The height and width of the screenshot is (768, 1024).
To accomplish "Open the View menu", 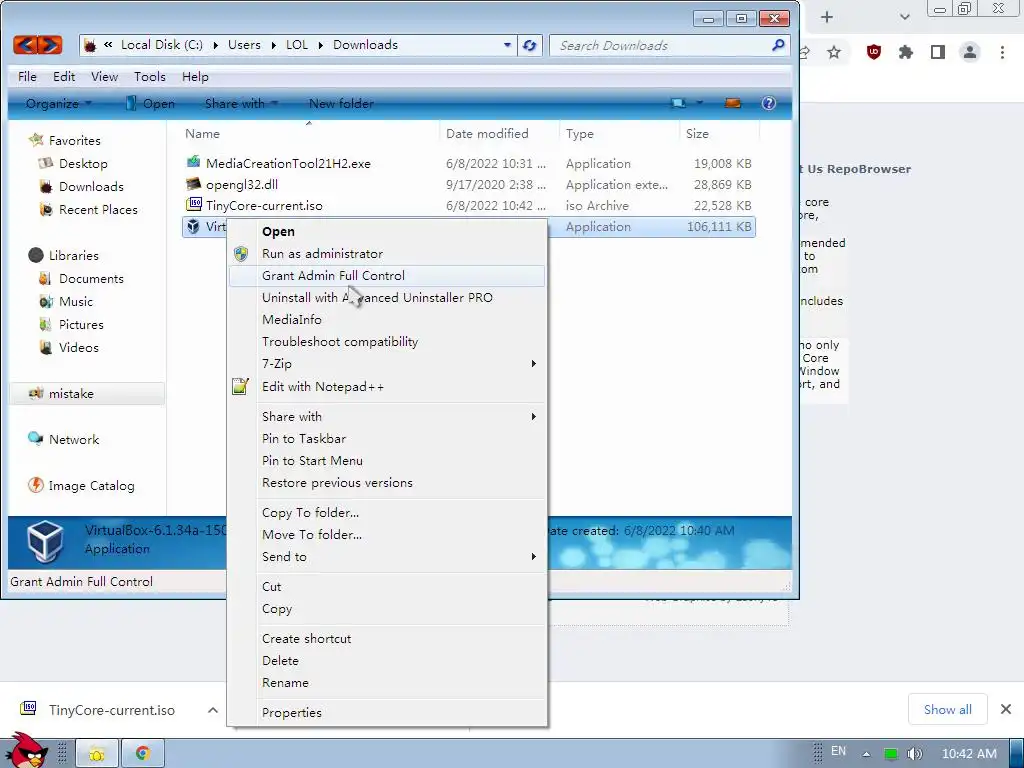I will click(104, 76).
